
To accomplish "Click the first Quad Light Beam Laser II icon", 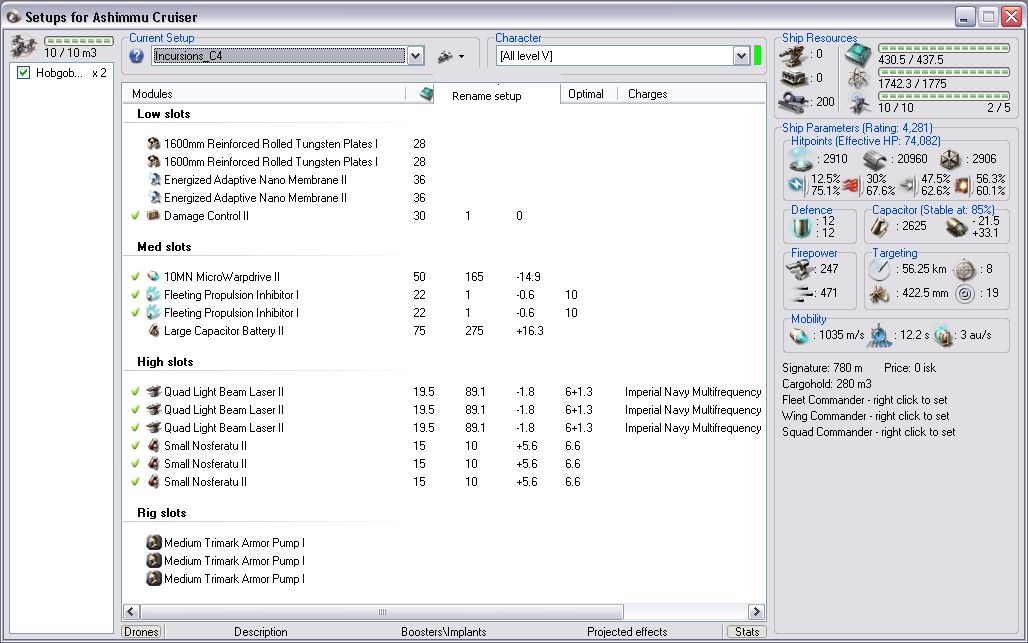I will pyautogui.click(x=153, y=391).
